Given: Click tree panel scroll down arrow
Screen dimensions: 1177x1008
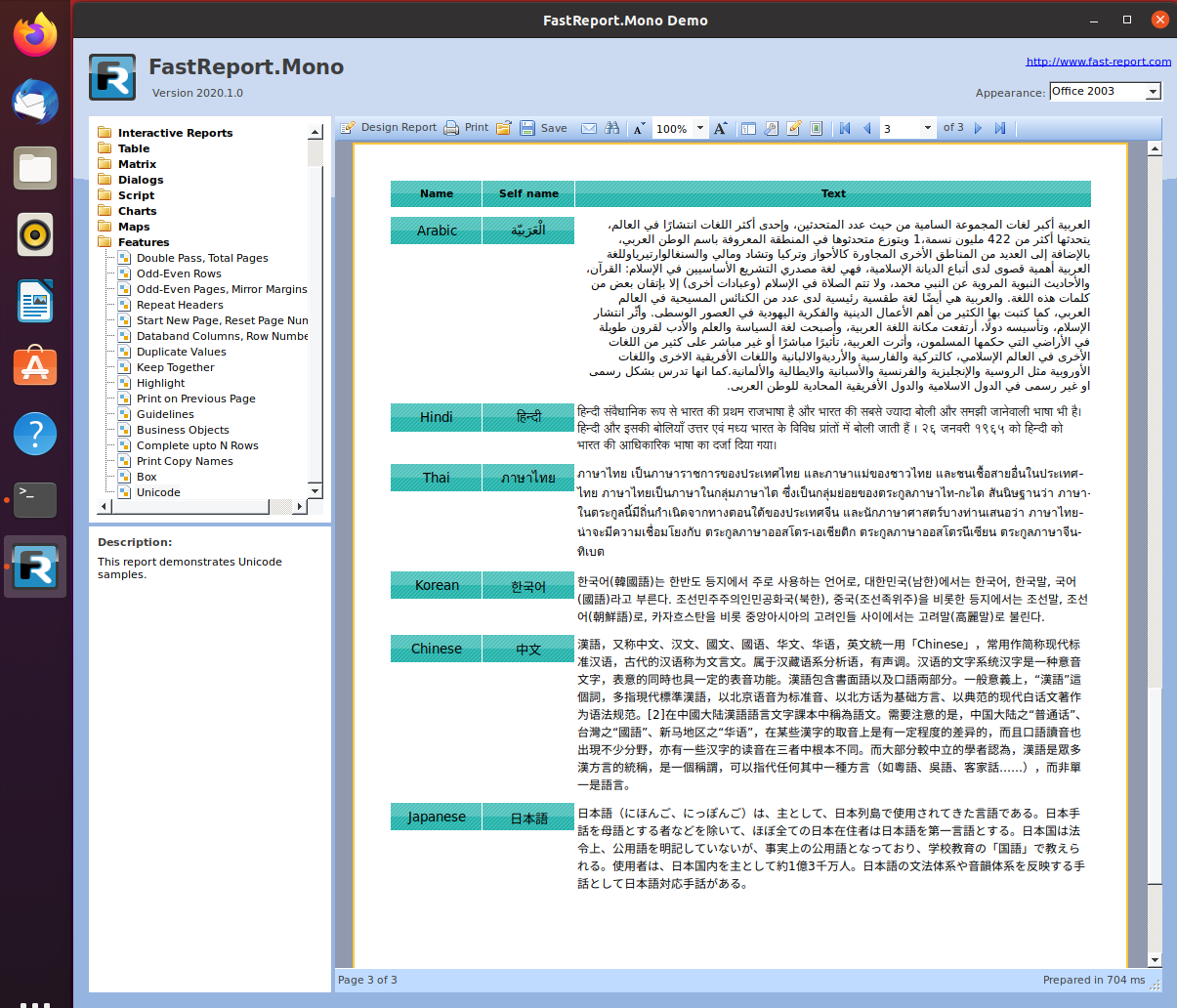Looking at the screenshot, I should [315, 490].
